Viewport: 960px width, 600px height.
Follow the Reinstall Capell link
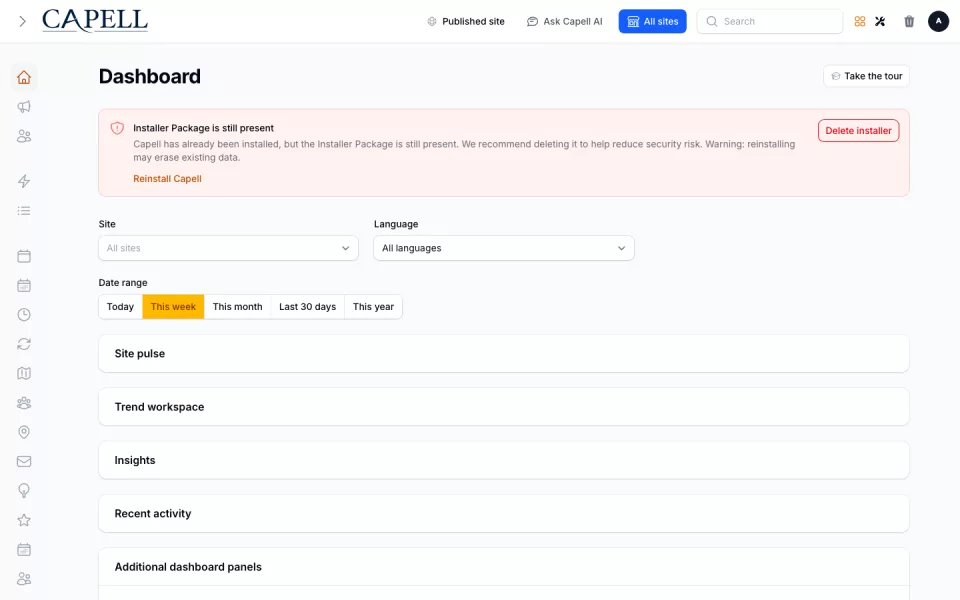[x=167, y=179]
